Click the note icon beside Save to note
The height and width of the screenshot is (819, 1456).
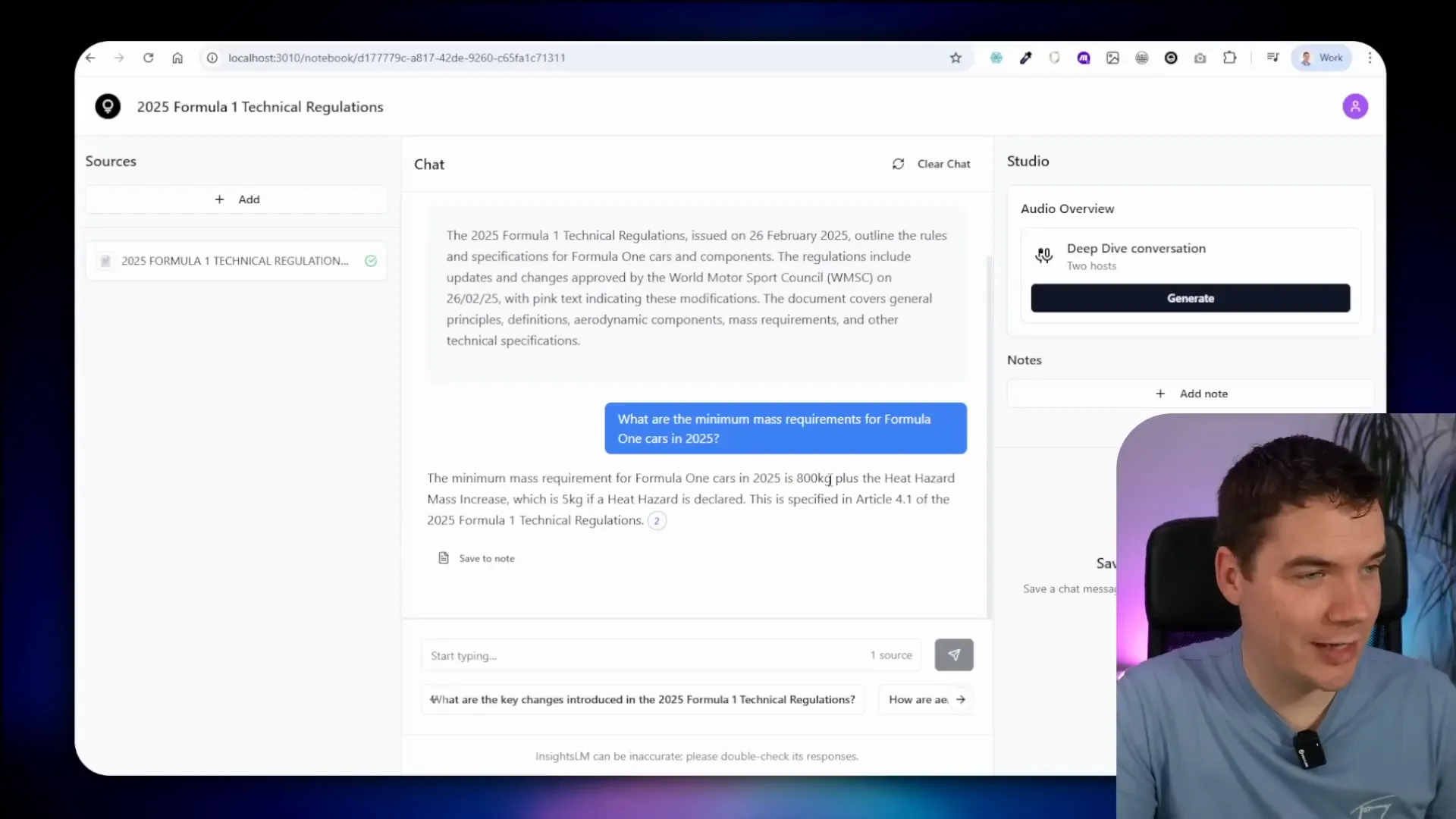tap(444, 558)
